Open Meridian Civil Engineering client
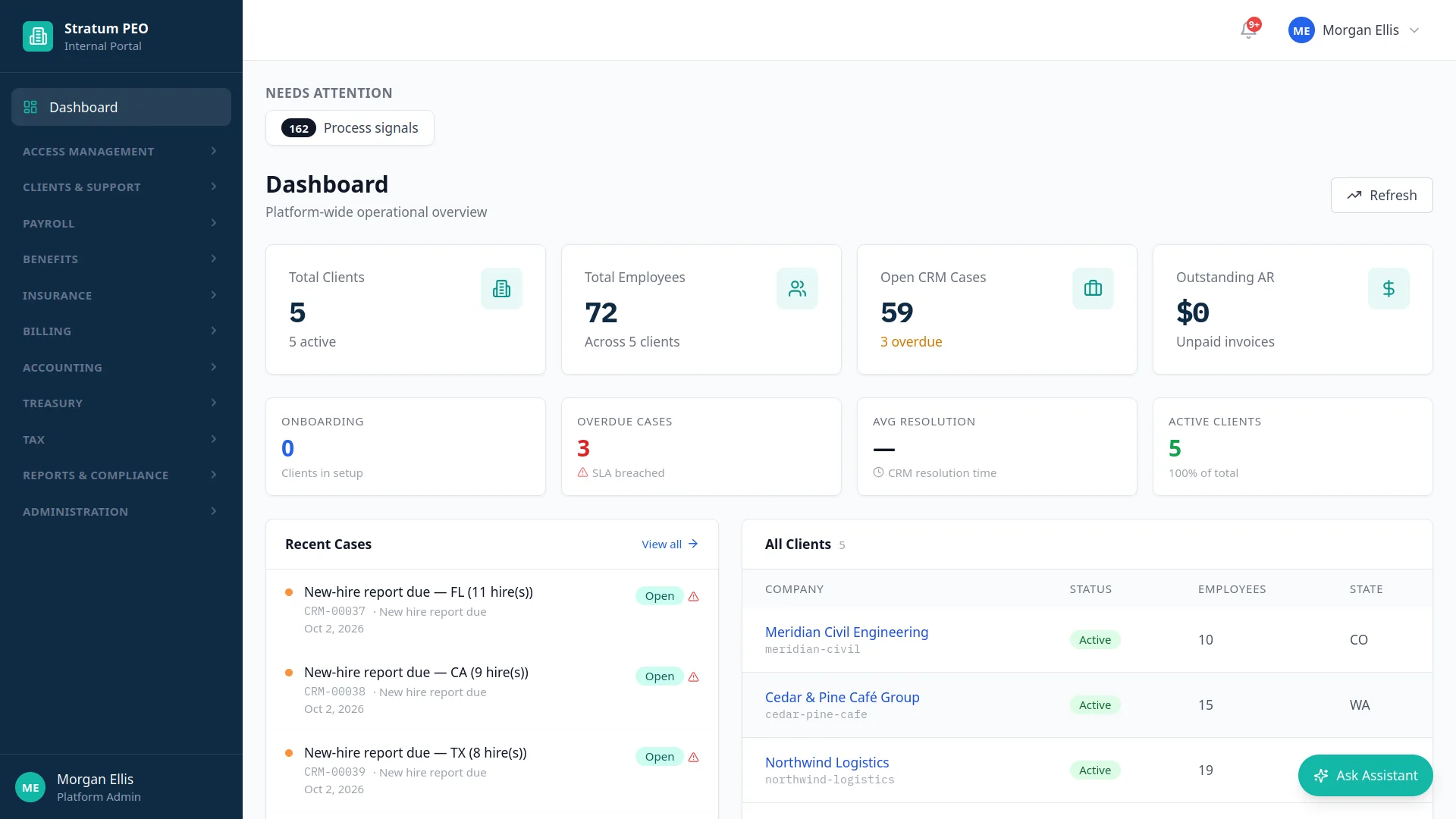This screenshot has height=819, width=1456. [x=846, y=632]
